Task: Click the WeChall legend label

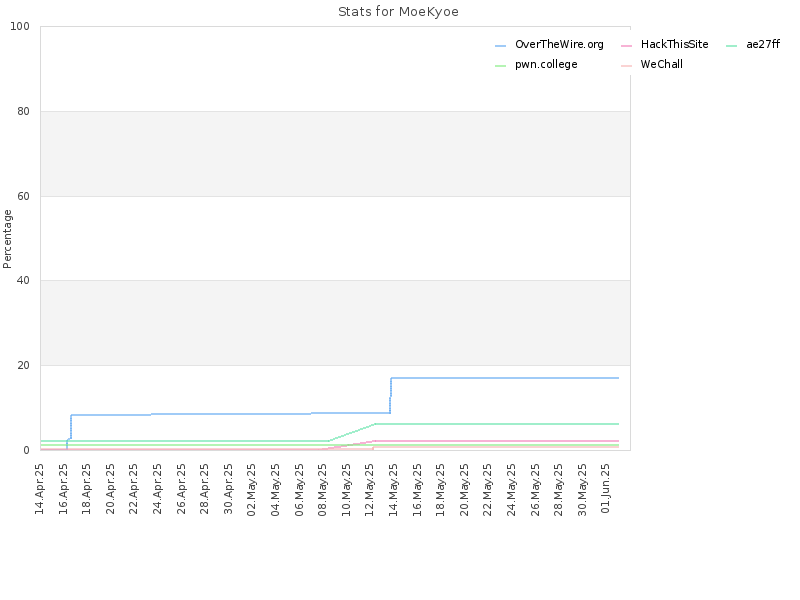Action: [x=661, y=64]
